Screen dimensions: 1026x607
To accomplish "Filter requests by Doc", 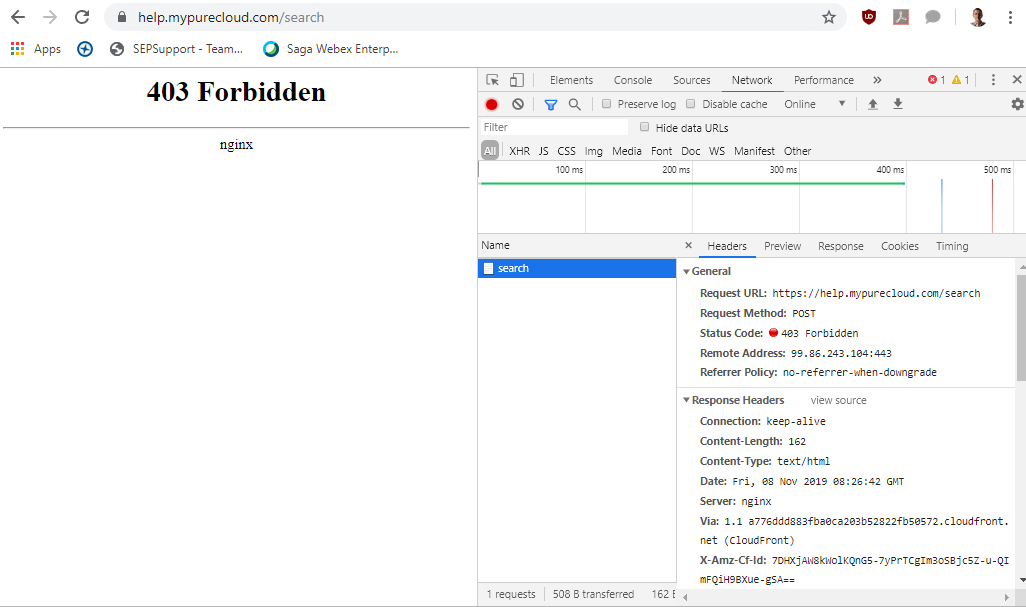I will pyautogui.click(x=691, y=151).
